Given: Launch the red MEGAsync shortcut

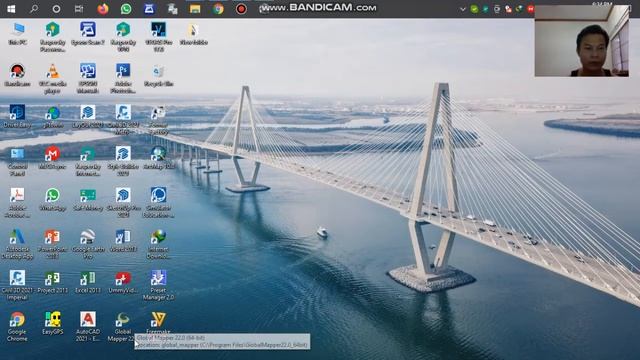Looking at the screenshot, I should tap(53, 158).
